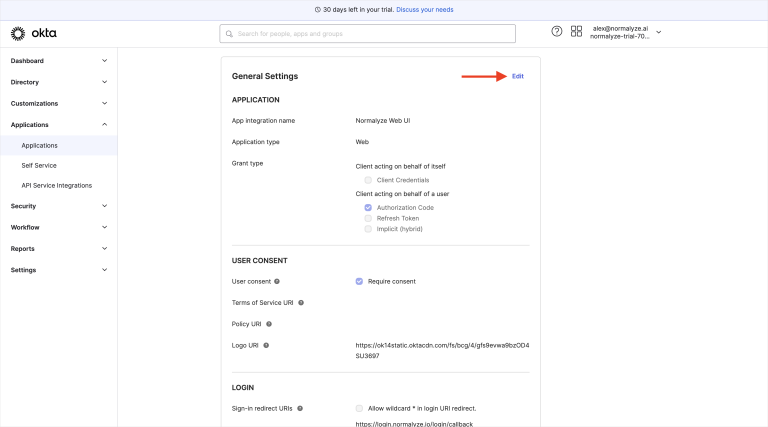Select Self Service in the sidebar

point(39,165)
